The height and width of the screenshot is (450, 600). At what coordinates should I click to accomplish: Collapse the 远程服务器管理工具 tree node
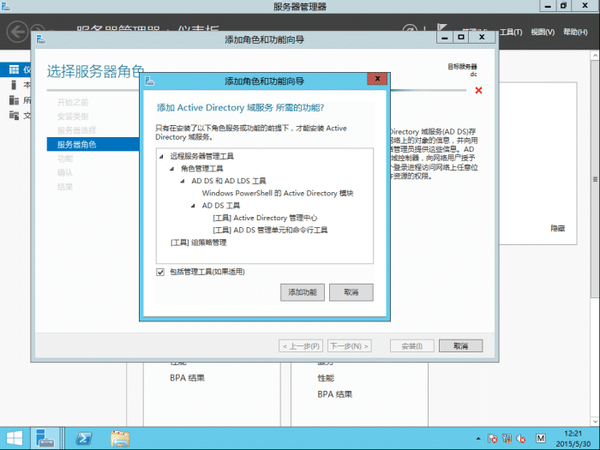[x=161, y=156]
